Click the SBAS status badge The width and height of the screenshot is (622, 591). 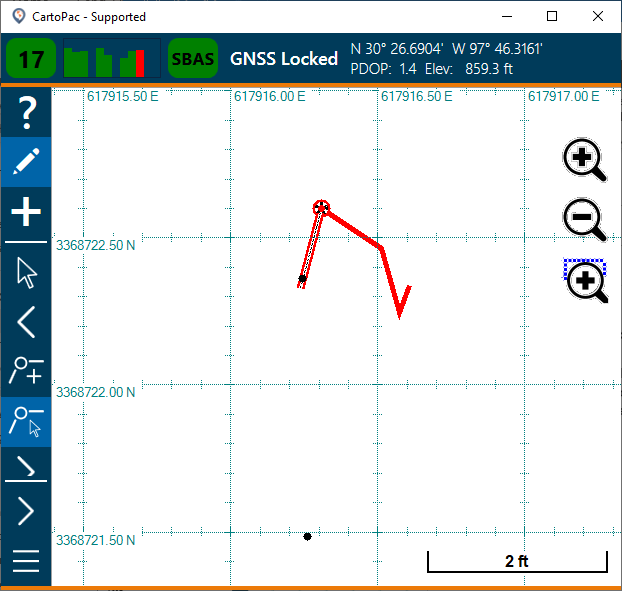[x=193, y=58]
